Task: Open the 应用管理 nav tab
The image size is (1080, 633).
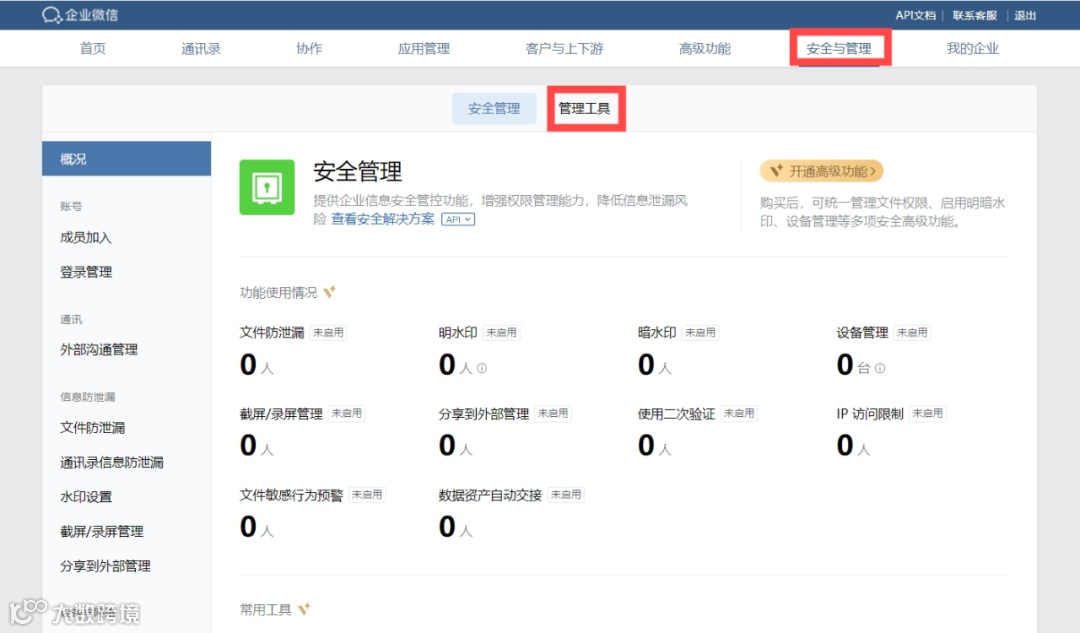Action: pos(424,48)
